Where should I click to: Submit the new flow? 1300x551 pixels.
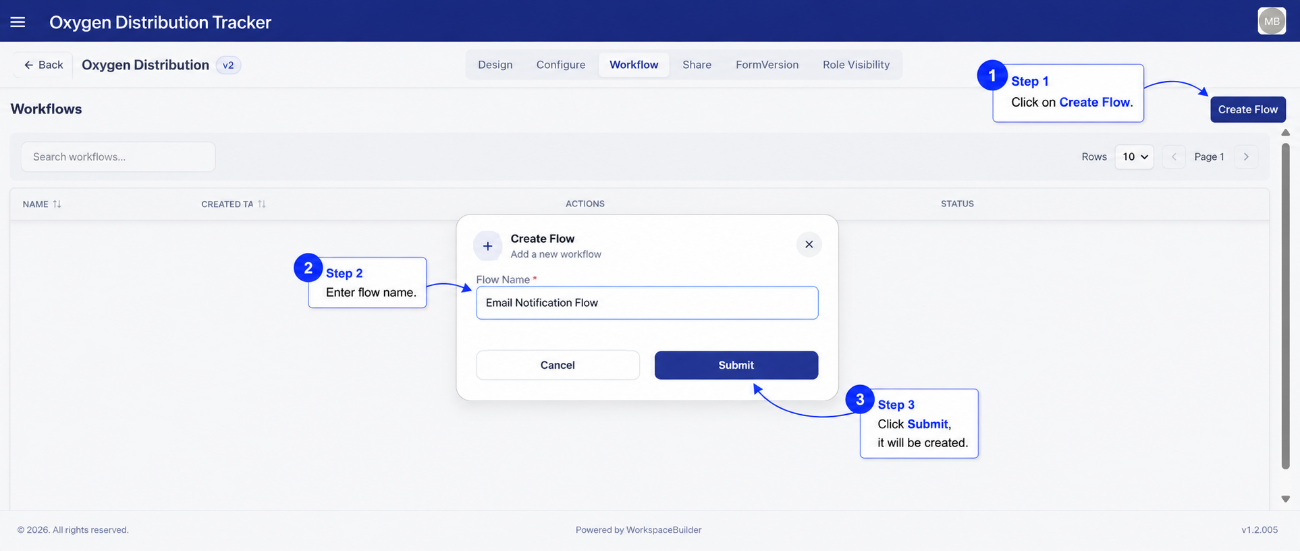pos(736,365)
